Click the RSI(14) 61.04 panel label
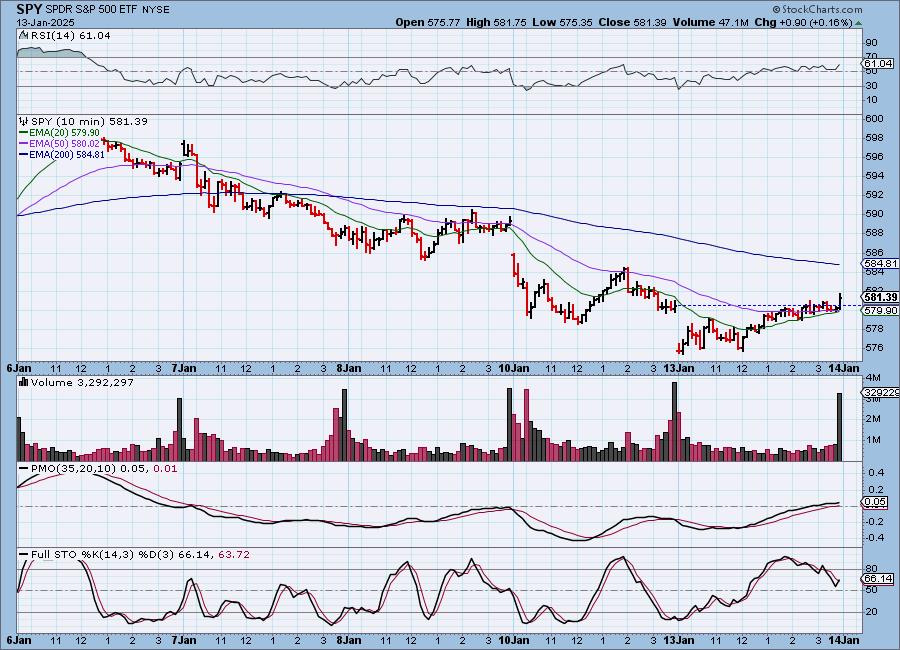The height and width of the screenshot is (650, 900). pos(71,35)
